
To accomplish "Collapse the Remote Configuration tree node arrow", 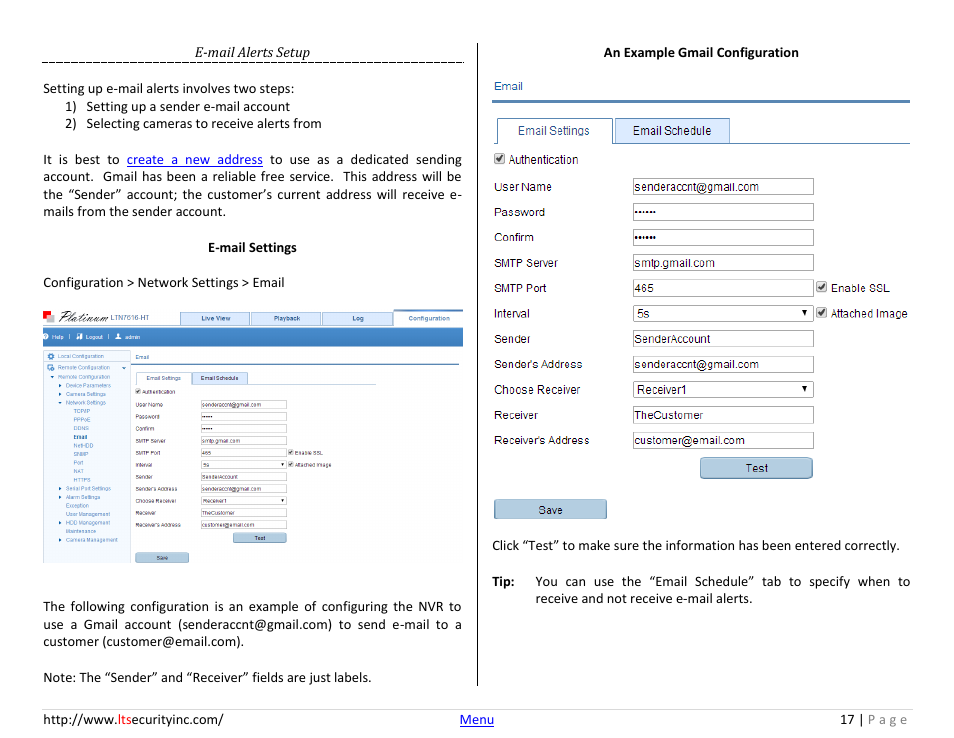I will point(52,377).
